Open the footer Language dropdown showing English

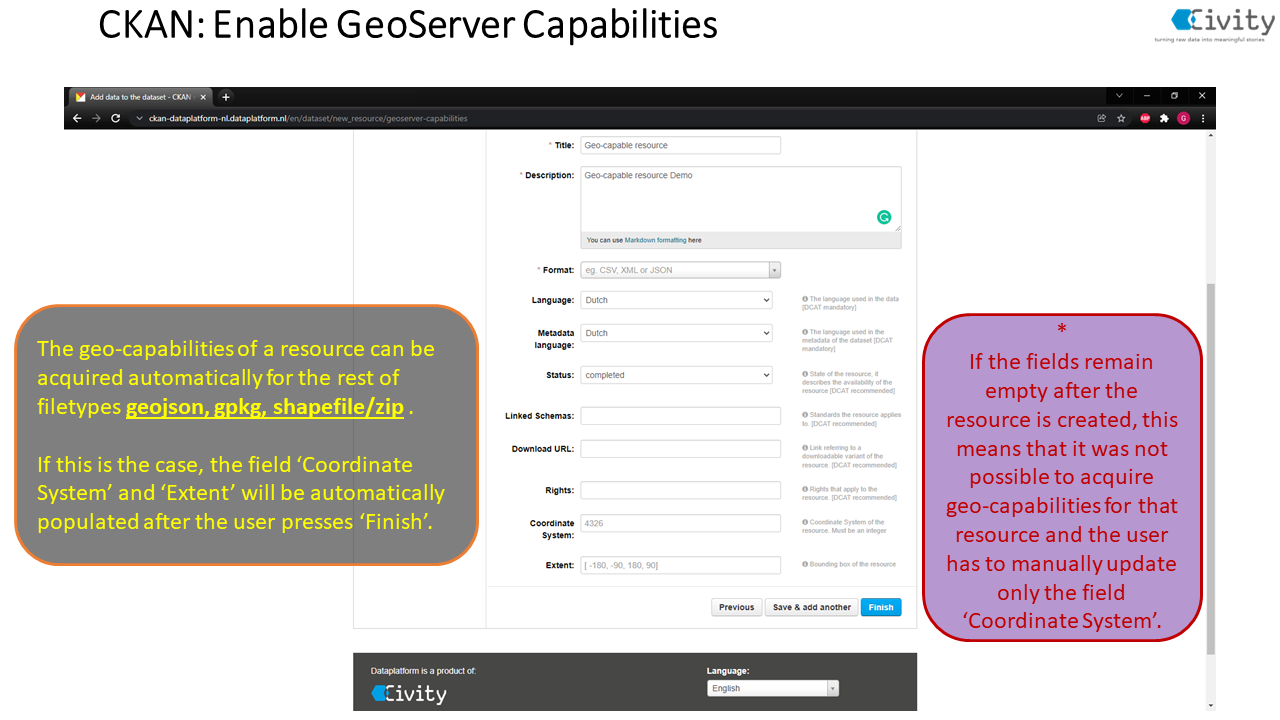click(x=773, y=688)
